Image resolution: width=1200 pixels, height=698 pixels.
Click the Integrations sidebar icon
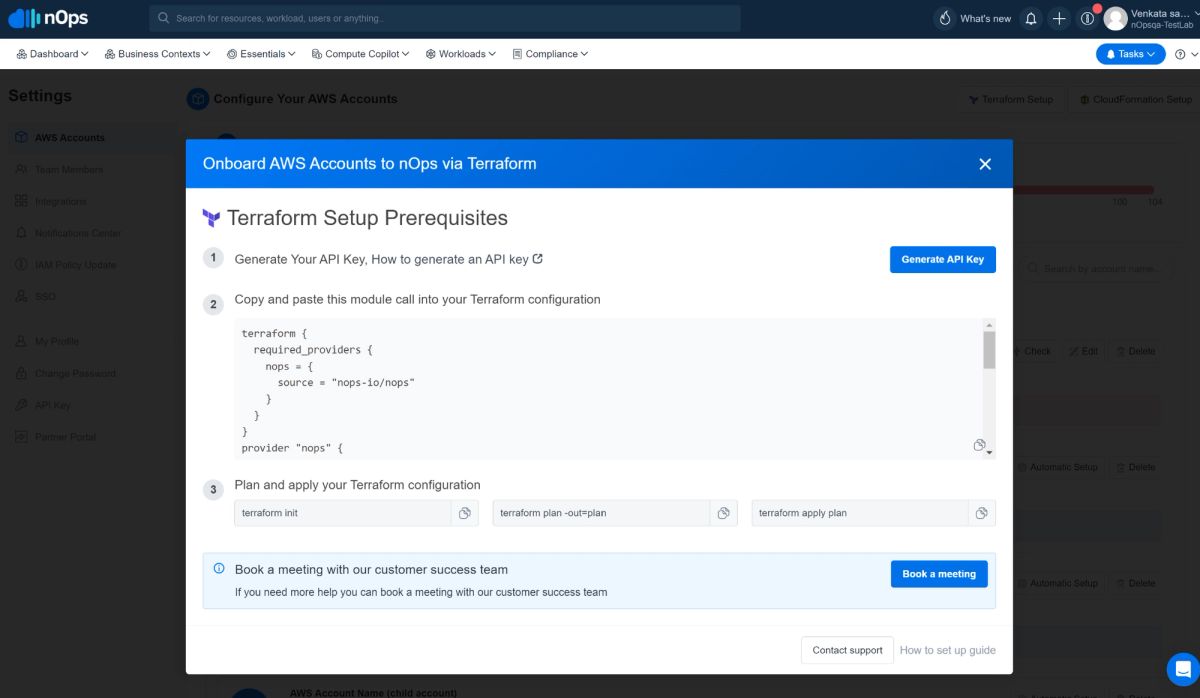21,201
